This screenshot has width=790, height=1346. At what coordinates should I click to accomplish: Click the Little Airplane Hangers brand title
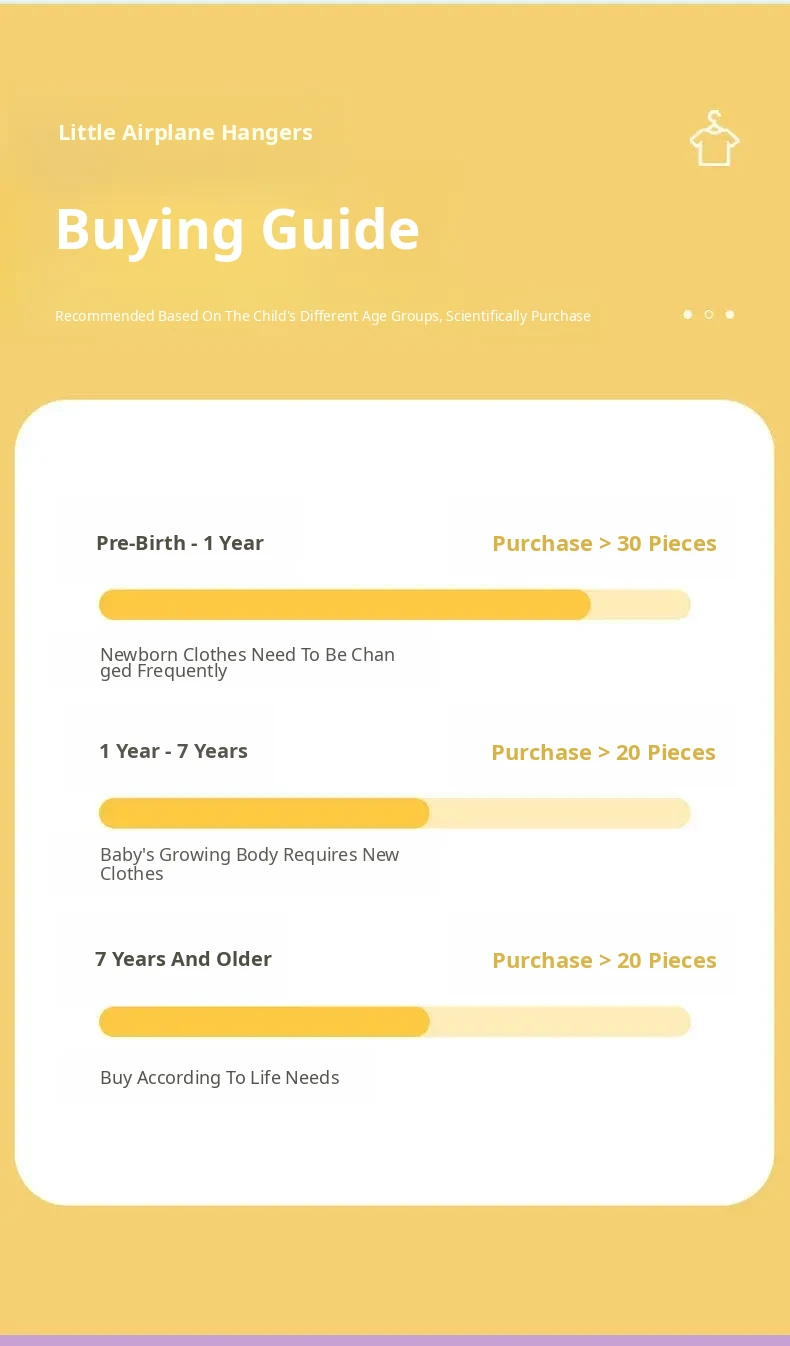click(x=185, y=133)
